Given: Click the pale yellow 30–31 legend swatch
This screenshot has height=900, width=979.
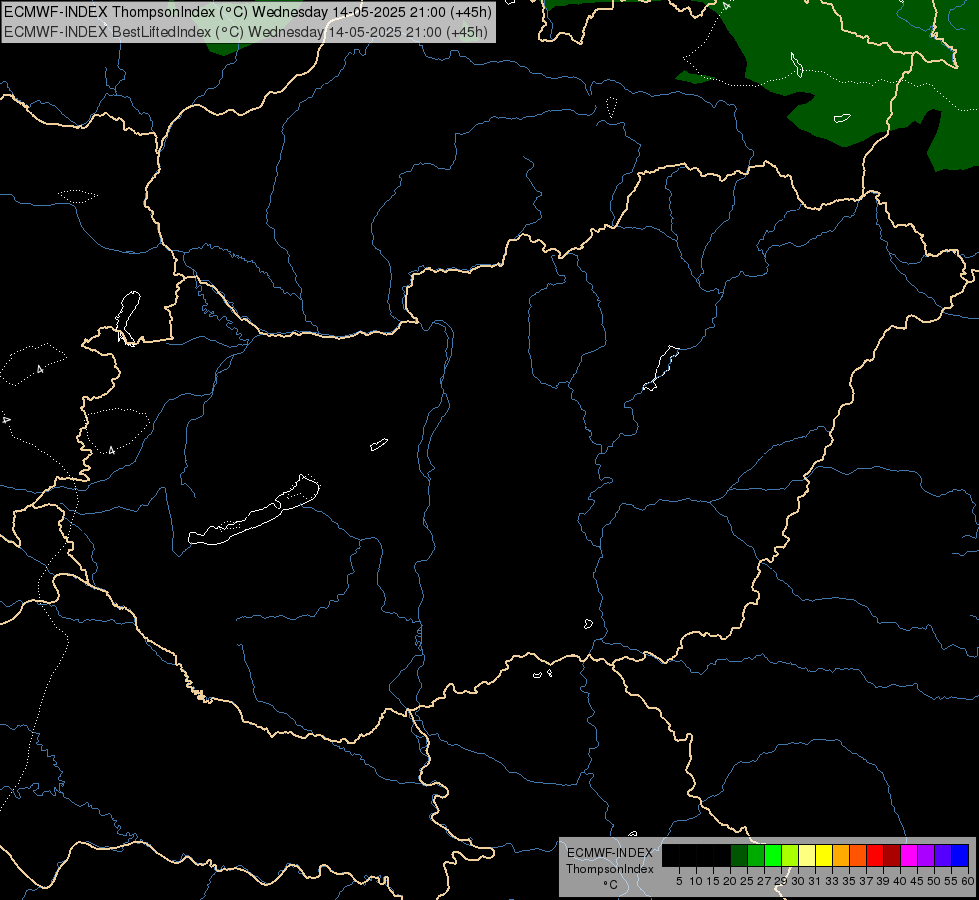Looking at the screenshot, I should tap(807, 855).
